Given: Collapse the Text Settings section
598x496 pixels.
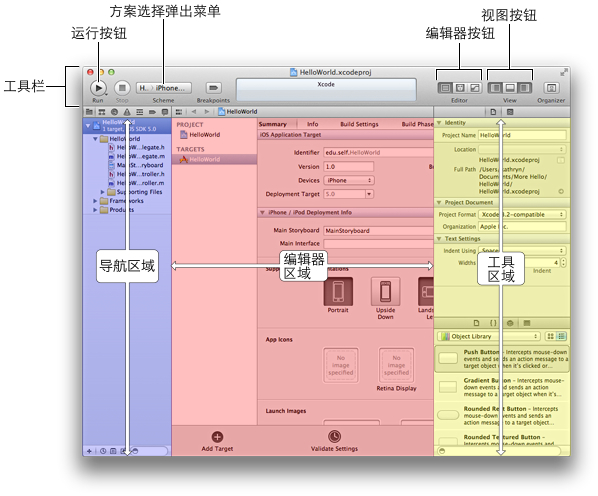Looking at the screenshot, I should tap(439, 239).
